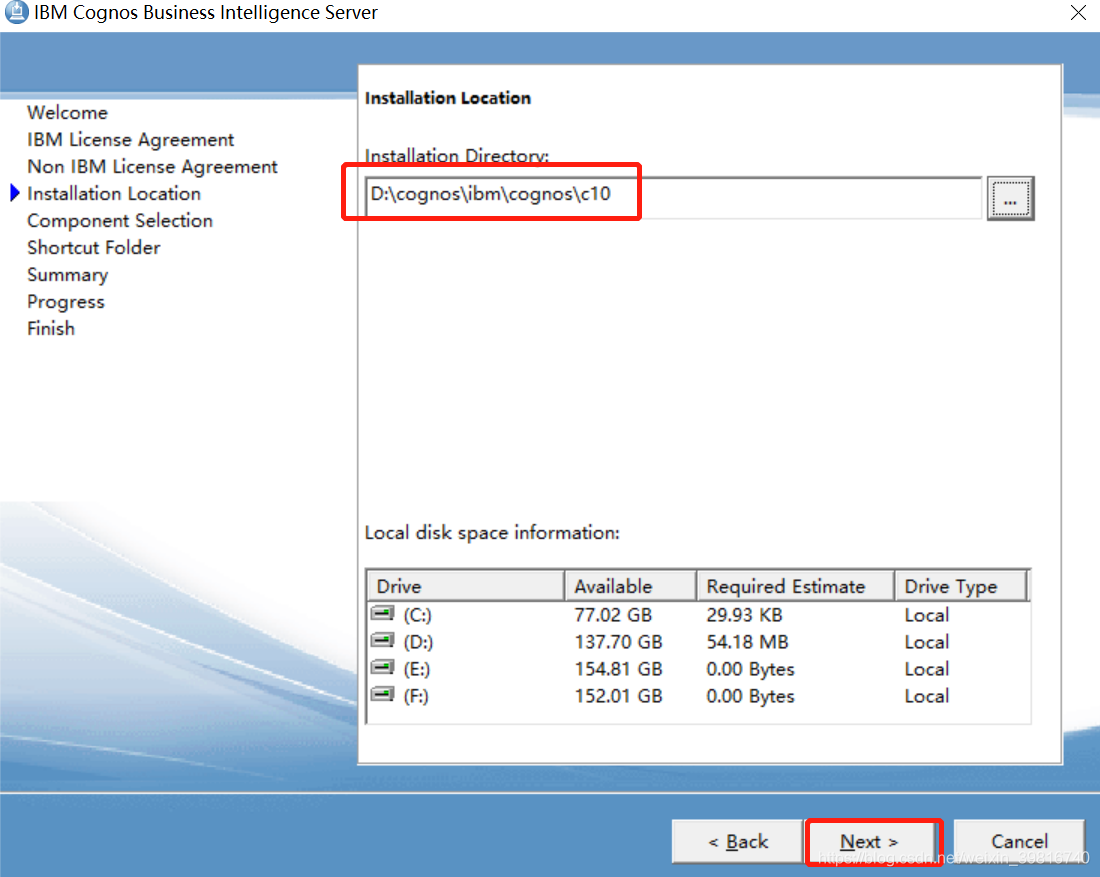Image resolution: width=1100 pixels, height=877 pixels.
Task: Click the (F:) drive label
Action: pyautogui.click(x=416, y=696)
